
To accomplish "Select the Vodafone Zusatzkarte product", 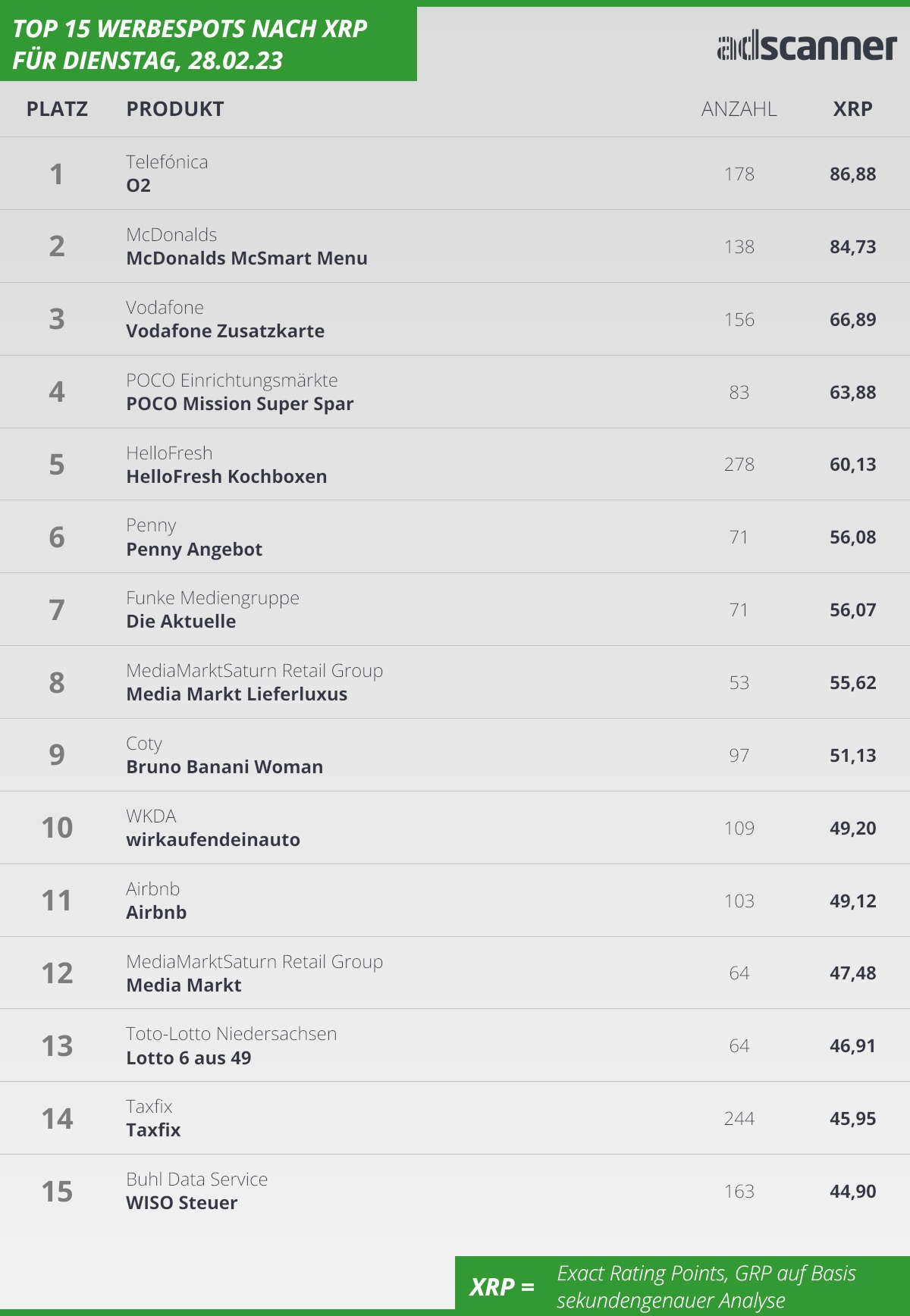I will click(x=225, y=331).
